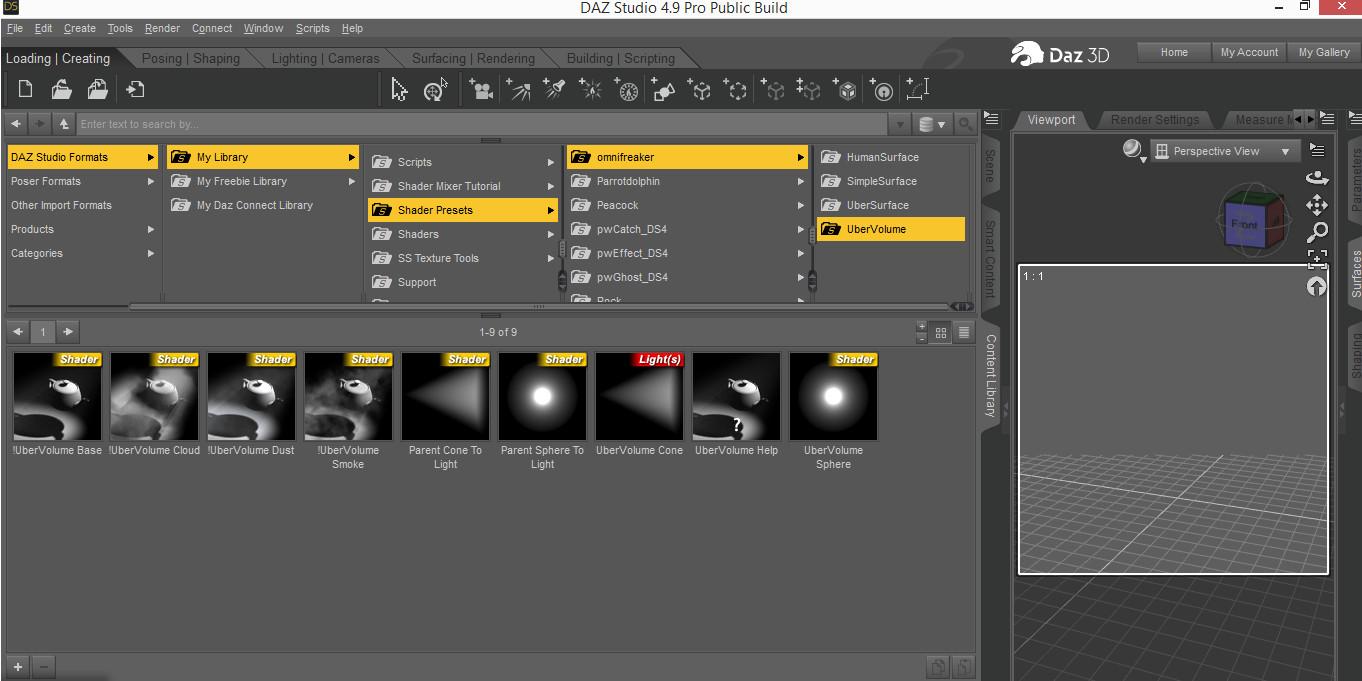
Task: Select the UberSurface folder
Action: (891, 205)
